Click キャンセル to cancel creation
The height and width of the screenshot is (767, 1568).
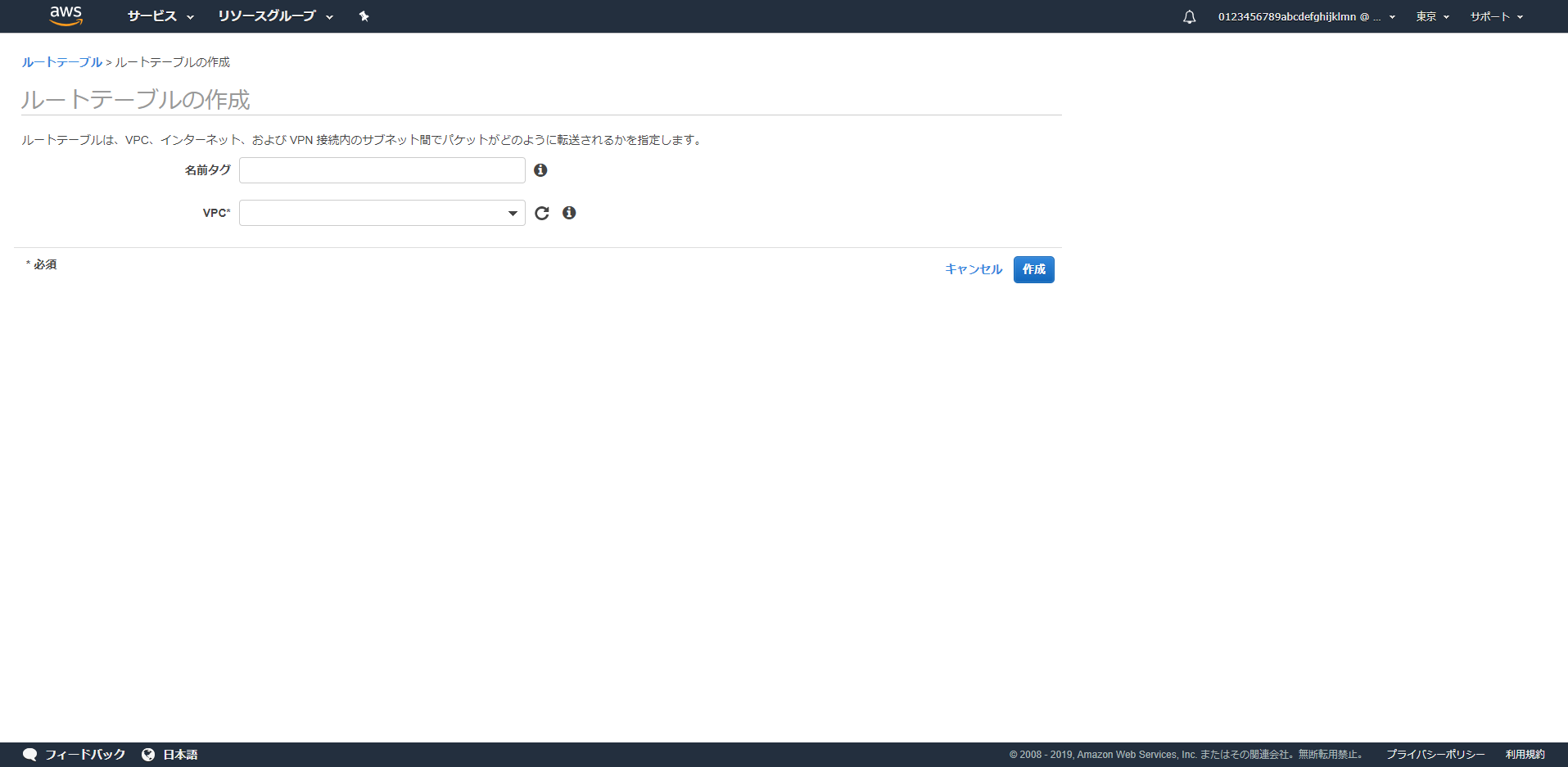click(x=973, y=269)
